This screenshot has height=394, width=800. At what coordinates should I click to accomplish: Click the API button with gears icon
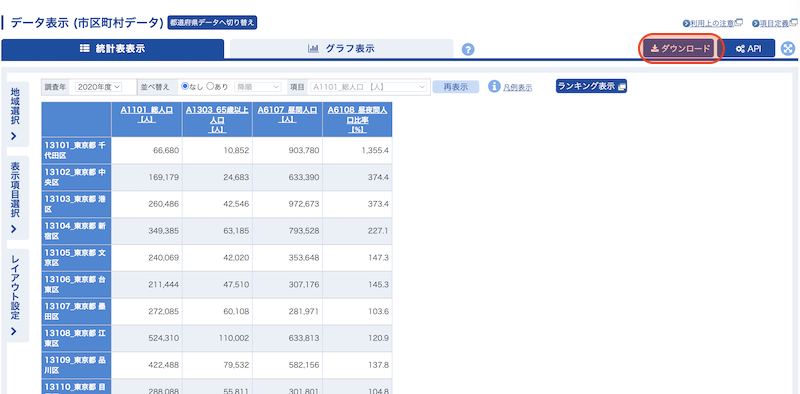pyautogui.click(x=748, y=48)
